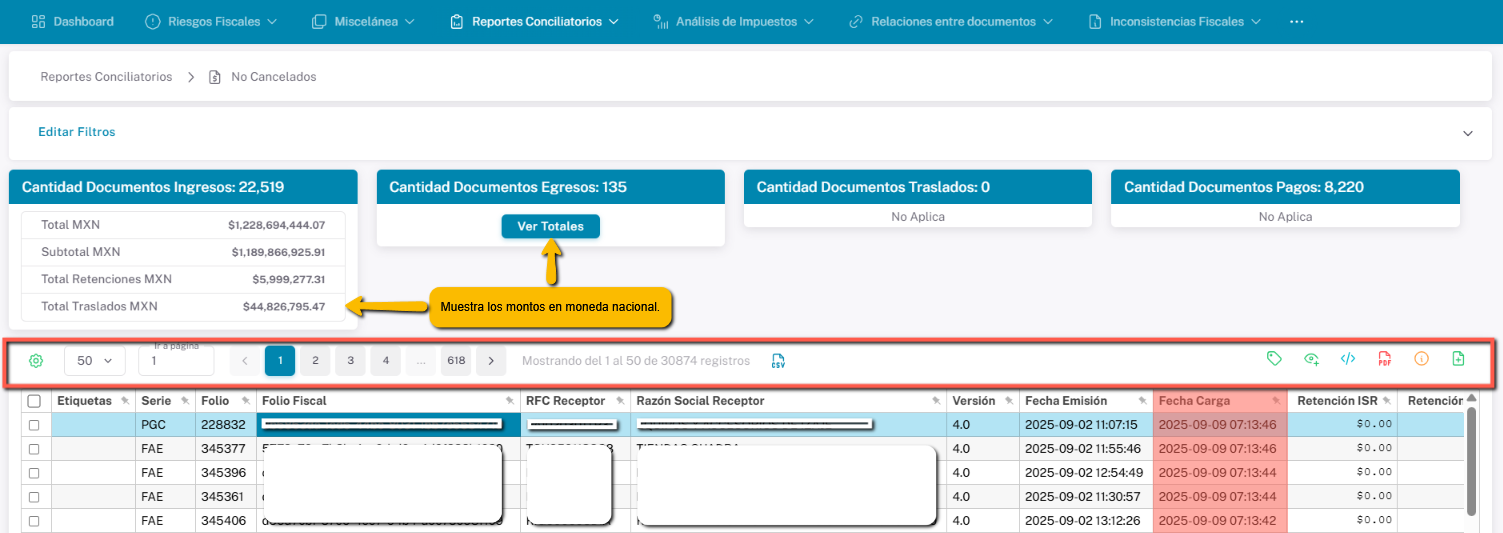Screen dimensions: 1503x533
Task: Toggle the select-all checkbox in table header
Action: (34, 401)
